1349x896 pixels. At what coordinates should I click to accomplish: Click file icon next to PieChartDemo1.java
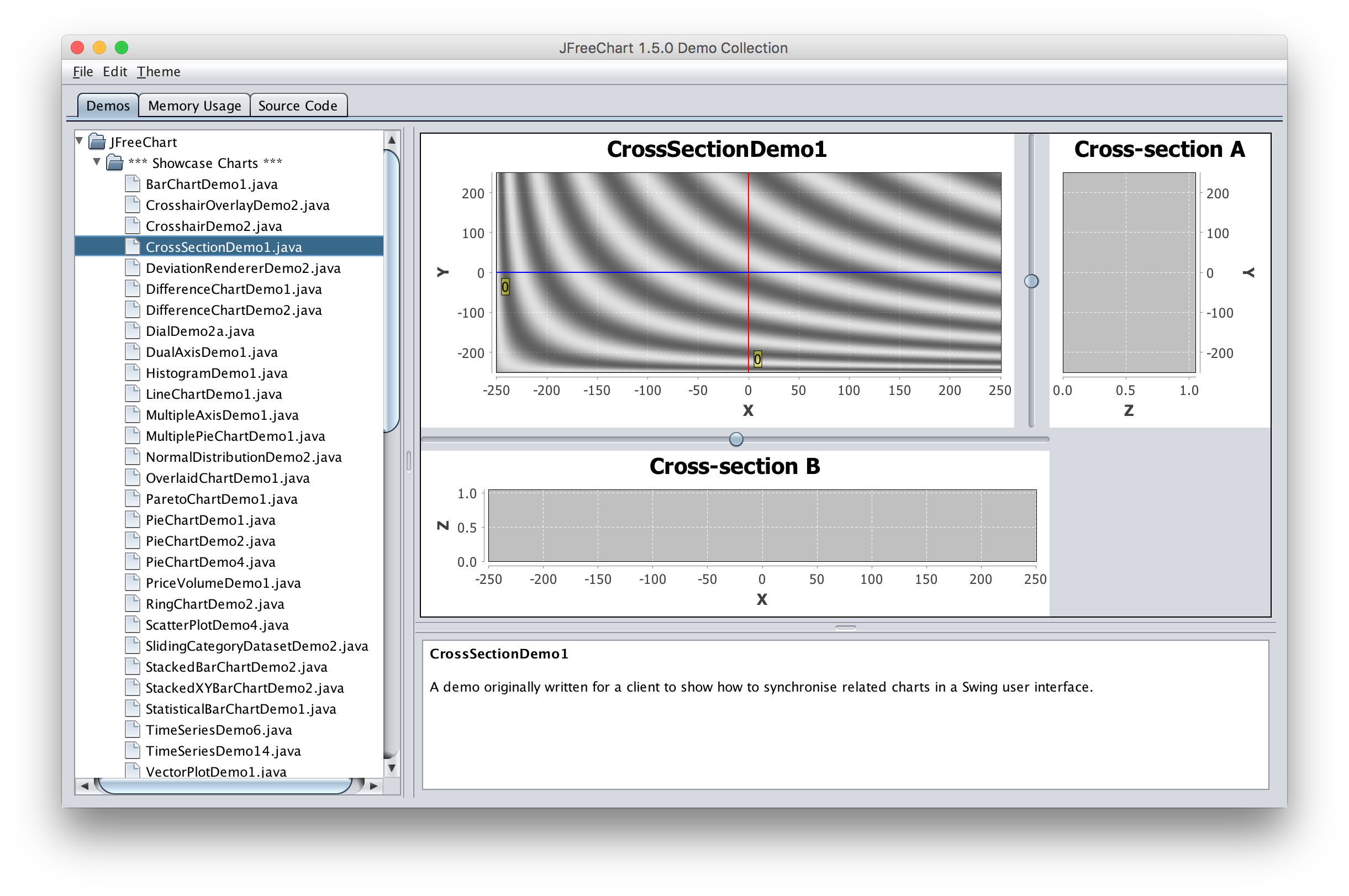click(x=133, y=520)
